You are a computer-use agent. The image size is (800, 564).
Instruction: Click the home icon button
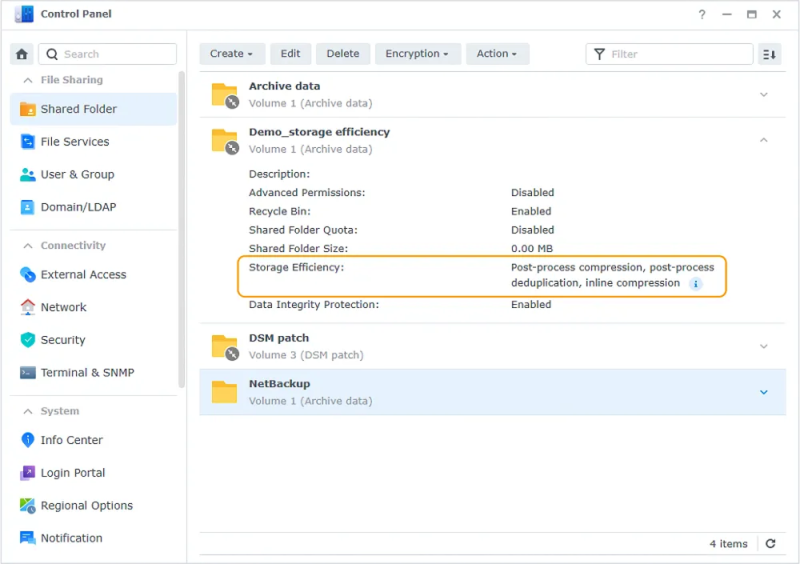(x=21, y=54)
